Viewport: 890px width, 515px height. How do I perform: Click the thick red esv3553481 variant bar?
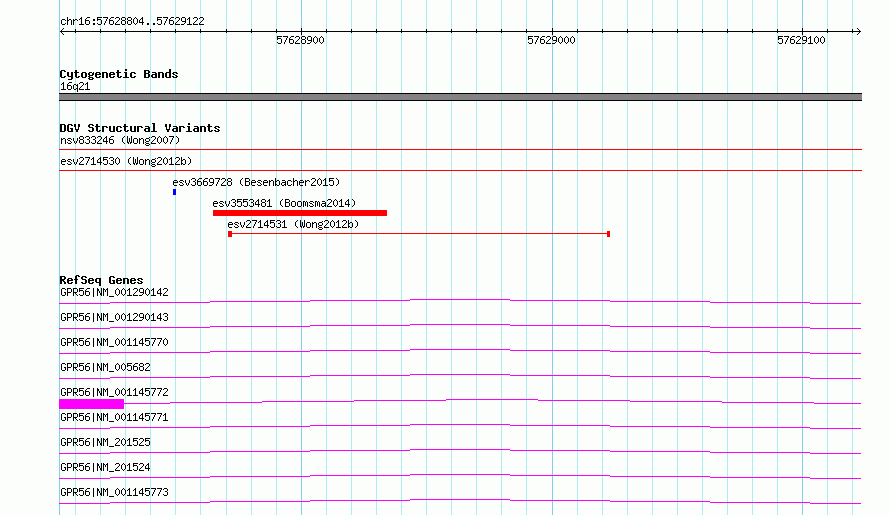[x=300, y=213]
